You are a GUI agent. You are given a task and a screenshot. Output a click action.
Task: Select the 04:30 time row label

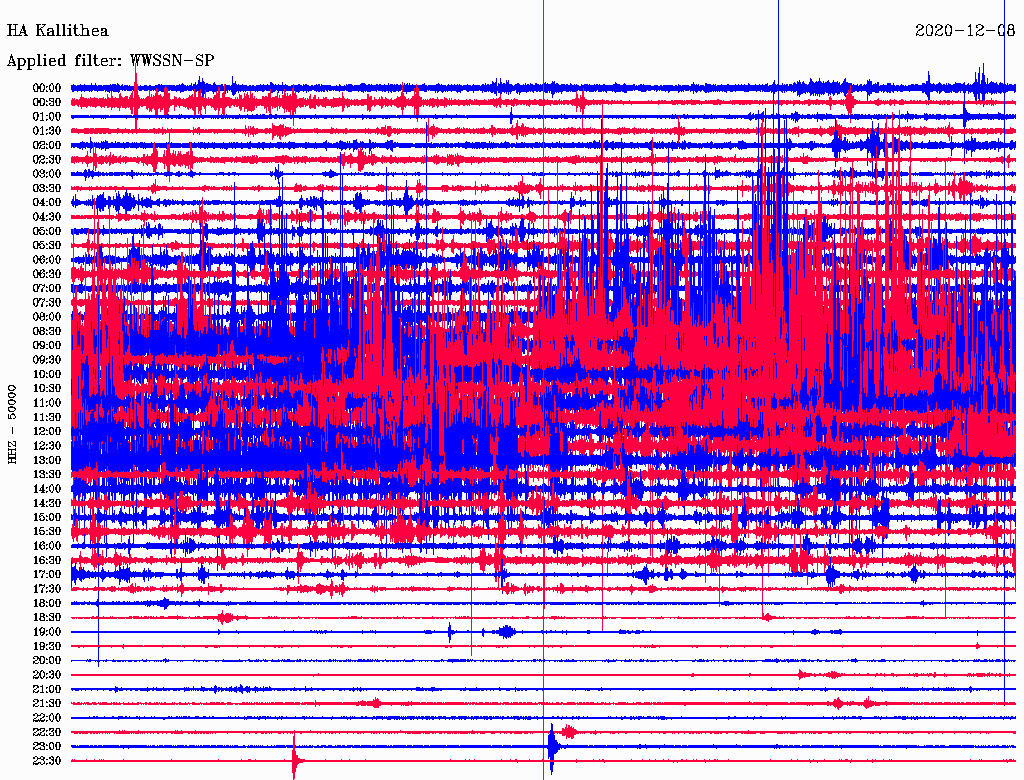[x=47, y=216]
